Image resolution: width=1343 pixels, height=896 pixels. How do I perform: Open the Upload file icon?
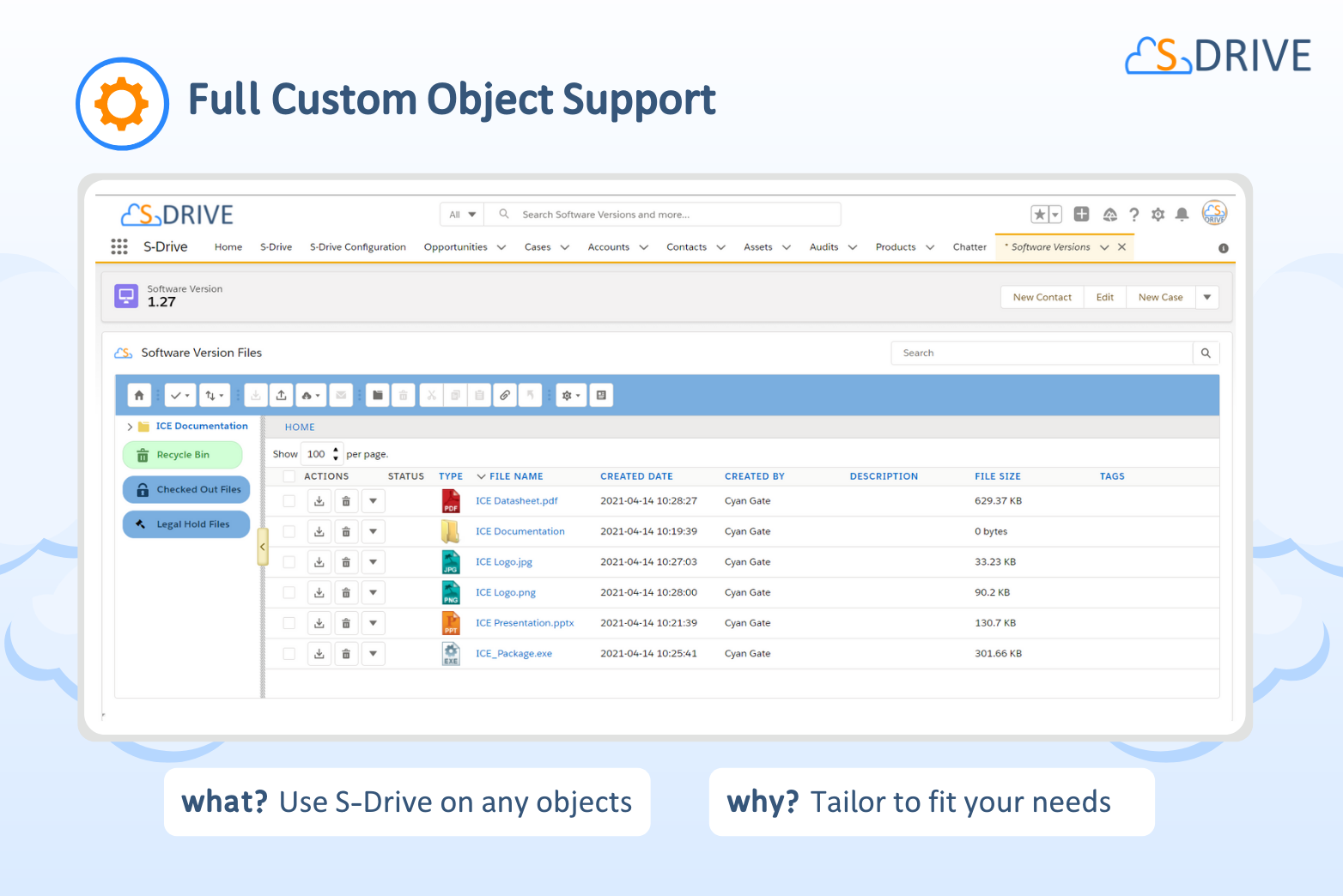[281, 395]
